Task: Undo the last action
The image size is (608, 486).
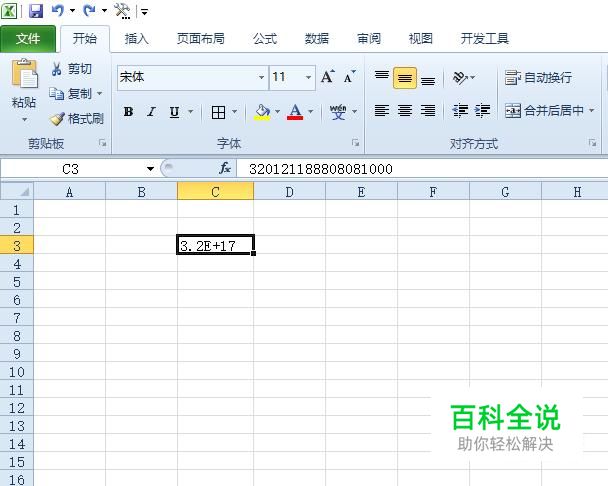Action: pyautogui.click(x=58, y=10)
